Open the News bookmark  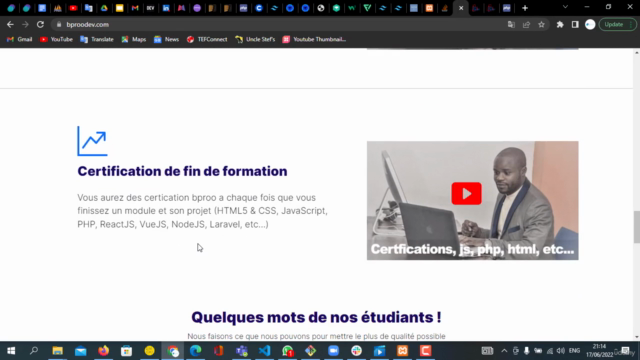(167, 39)
